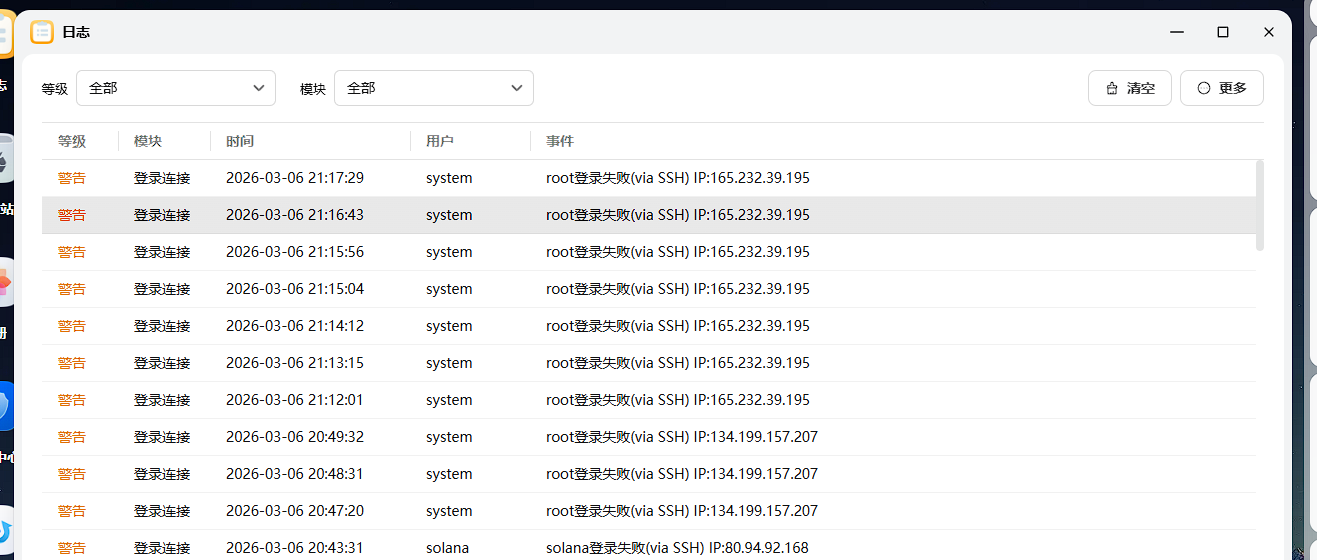
Task: Click the solana登录失败 event from IP 80.94.92.168
Action: click(x=677, y=548)
